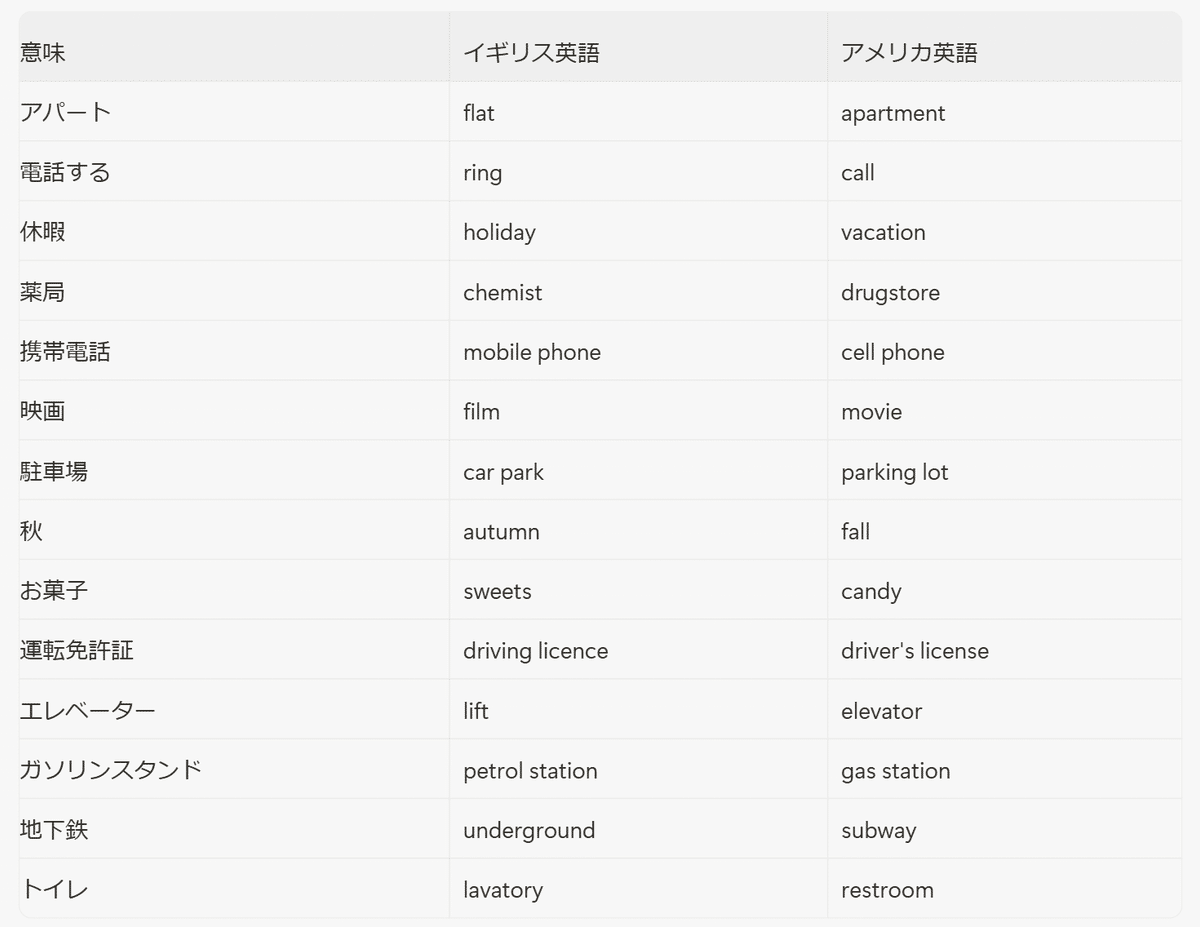Viewport: 1200px width, 927px height.
Task: Click the 映画 row label
Action: 43,411
